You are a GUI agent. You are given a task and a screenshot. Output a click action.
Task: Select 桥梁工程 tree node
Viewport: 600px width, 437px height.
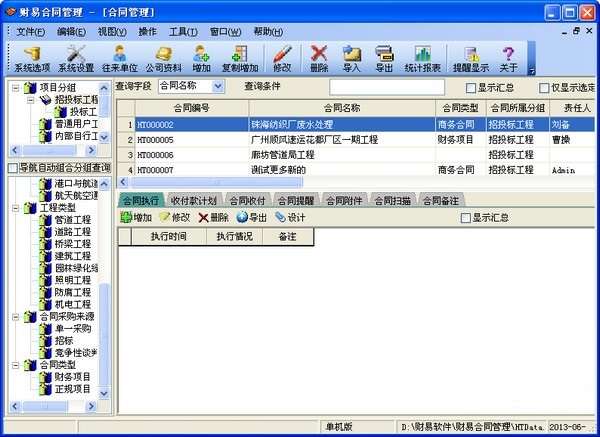[x=73, y=244]
